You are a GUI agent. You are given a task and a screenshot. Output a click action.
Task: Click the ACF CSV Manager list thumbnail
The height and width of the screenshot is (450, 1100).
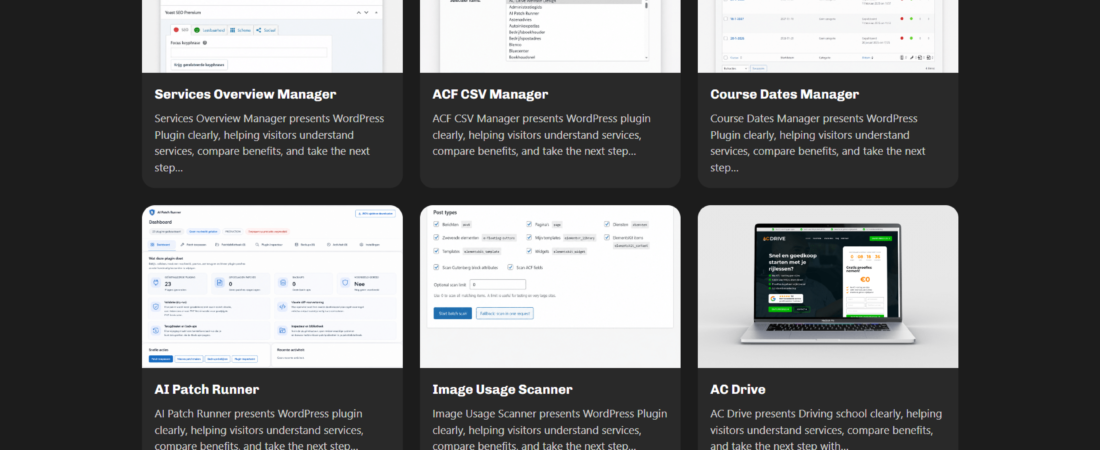point(550,37)
